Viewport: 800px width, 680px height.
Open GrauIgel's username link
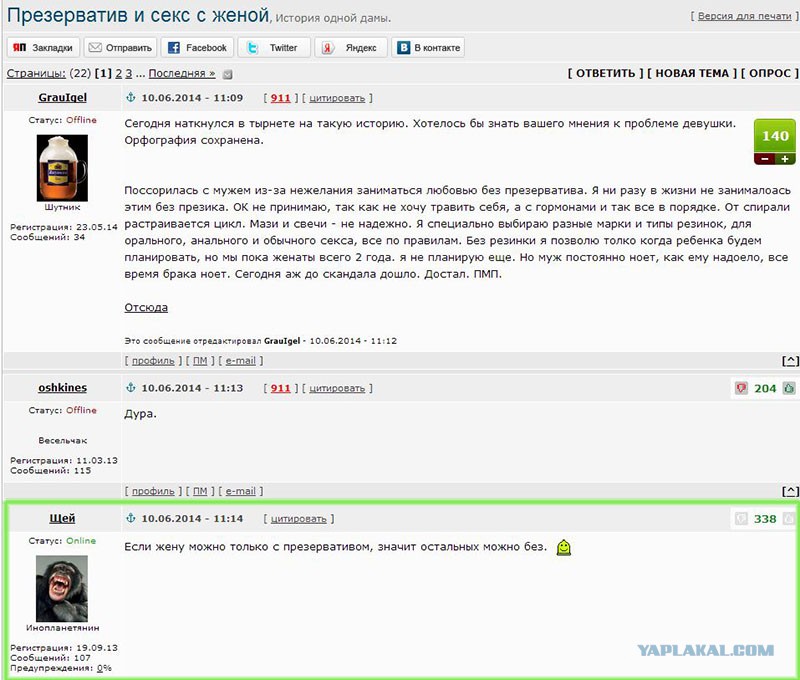pos(62,97)
